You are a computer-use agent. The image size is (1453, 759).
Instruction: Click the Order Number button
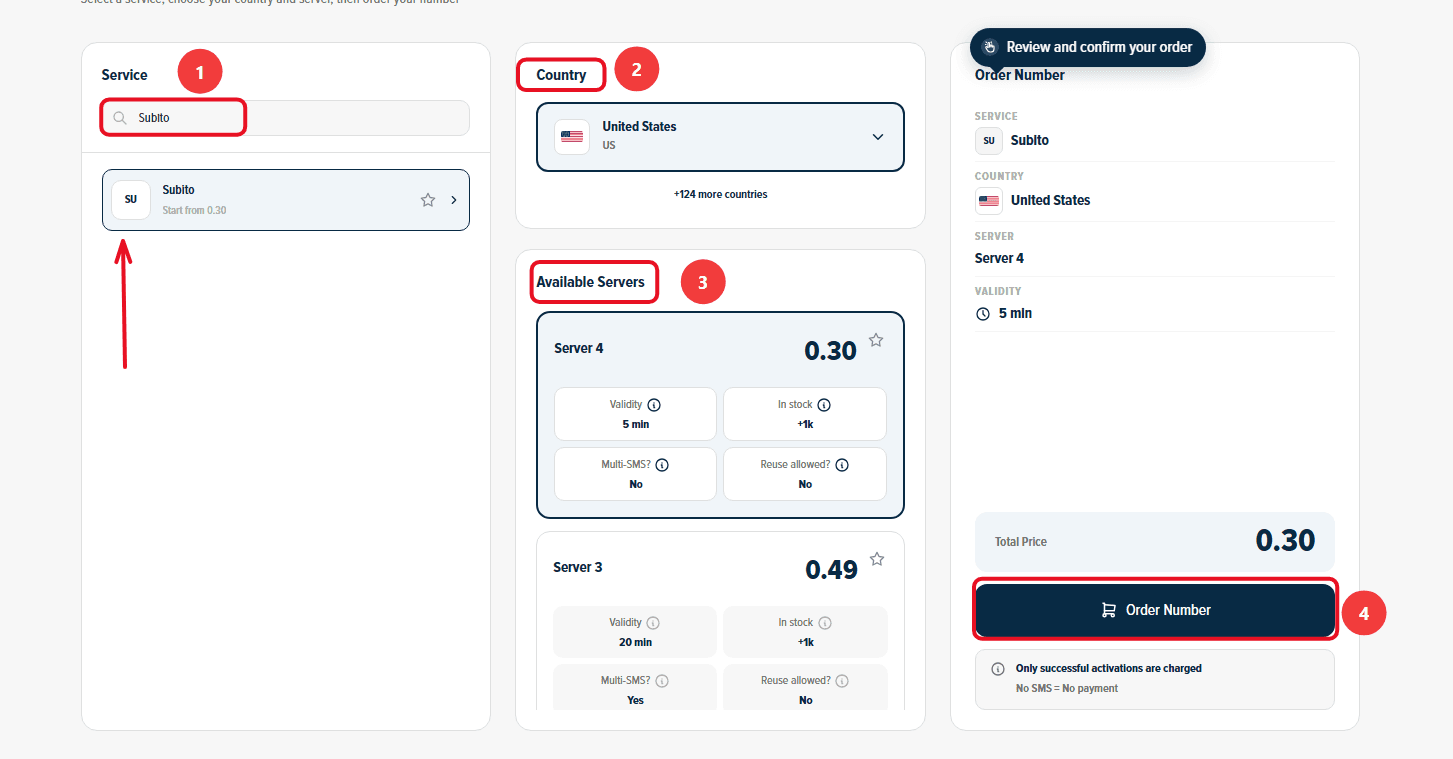tap(1155, 610)
